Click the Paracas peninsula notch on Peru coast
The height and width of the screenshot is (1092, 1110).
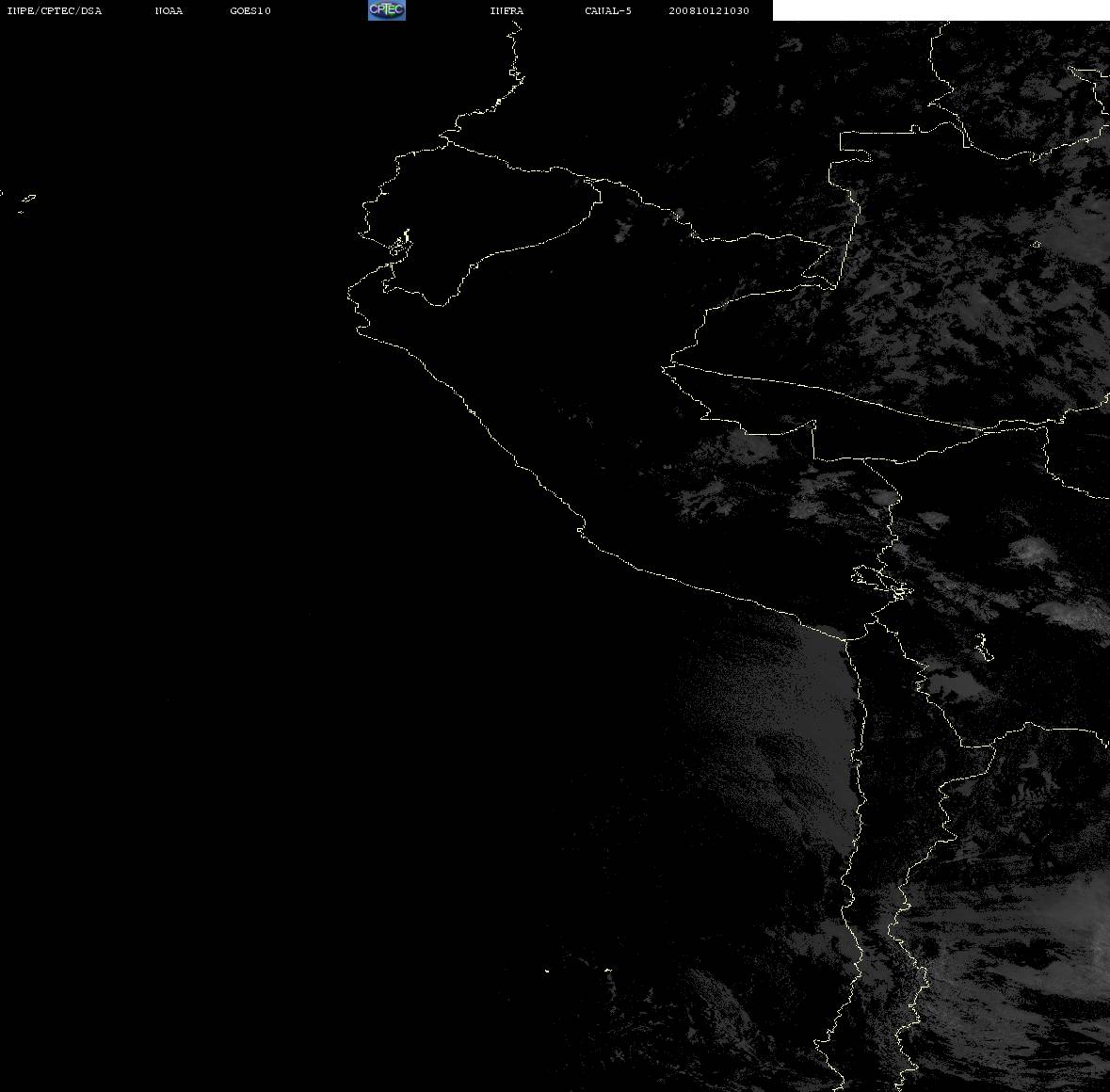(x=582, y=529)
